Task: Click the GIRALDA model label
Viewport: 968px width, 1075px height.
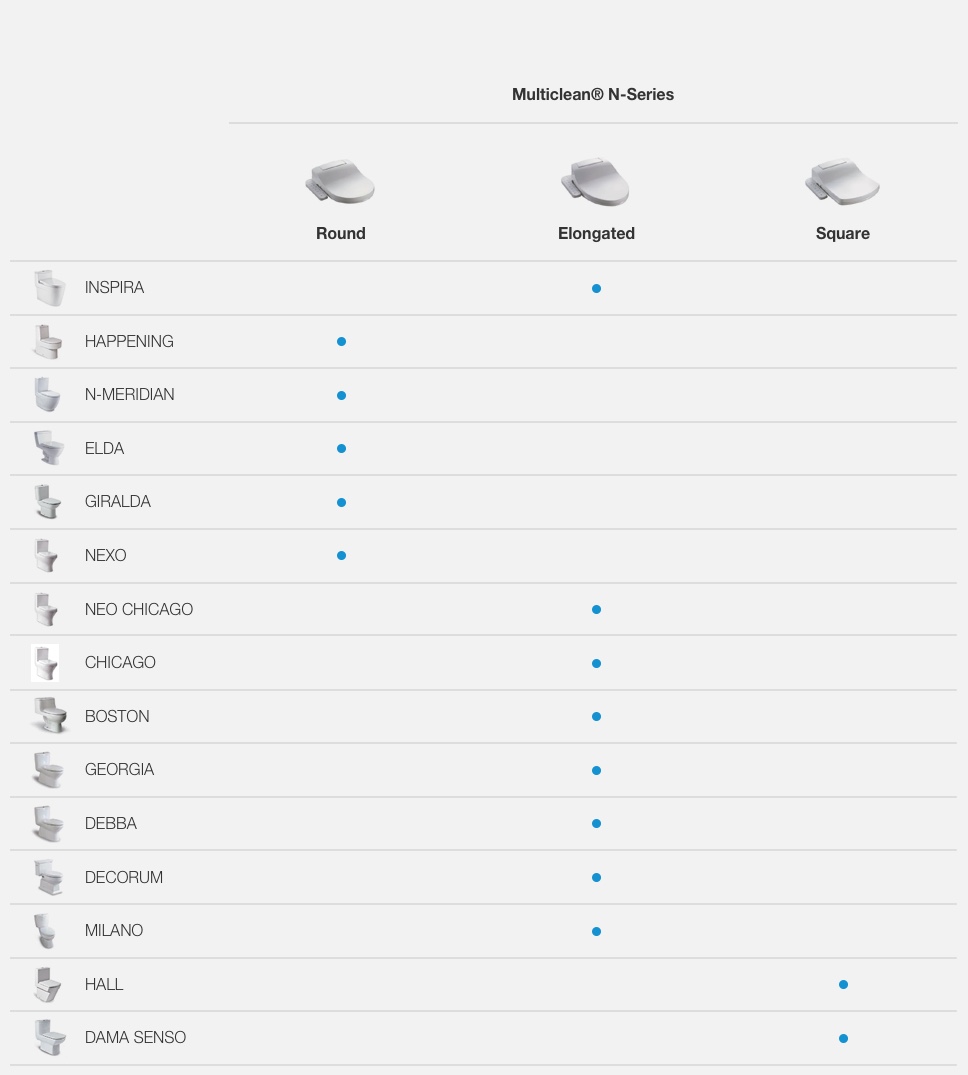Action: (x=117, y=502)
